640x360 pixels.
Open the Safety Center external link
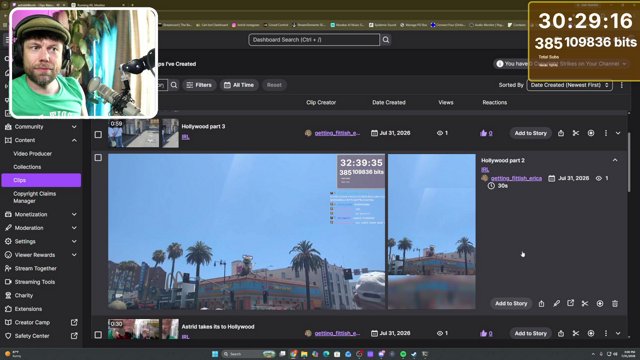(x=41, y=336)
